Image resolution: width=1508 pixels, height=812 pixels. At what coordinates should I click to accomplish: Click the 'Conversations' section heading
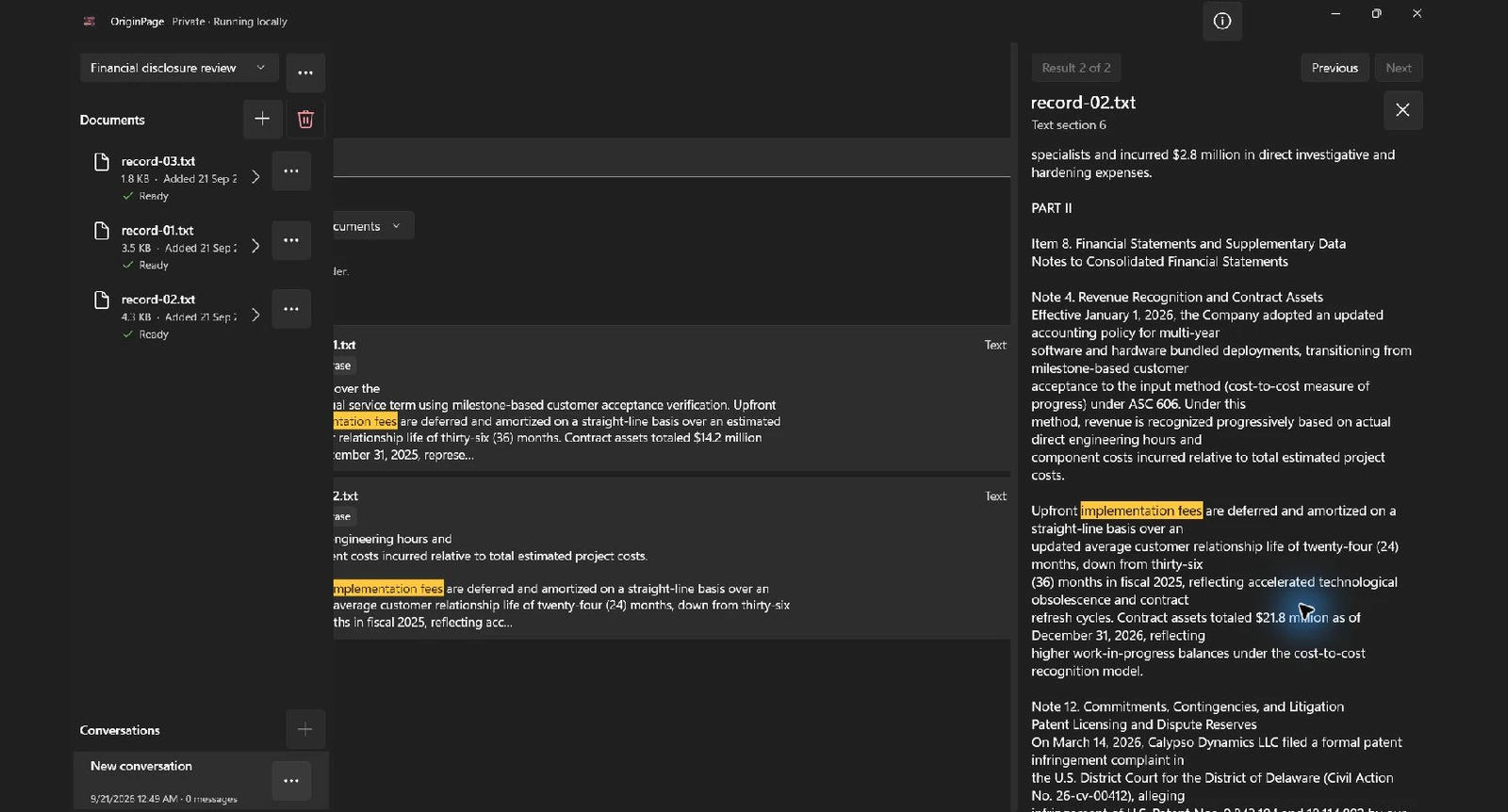click(120, 730)
